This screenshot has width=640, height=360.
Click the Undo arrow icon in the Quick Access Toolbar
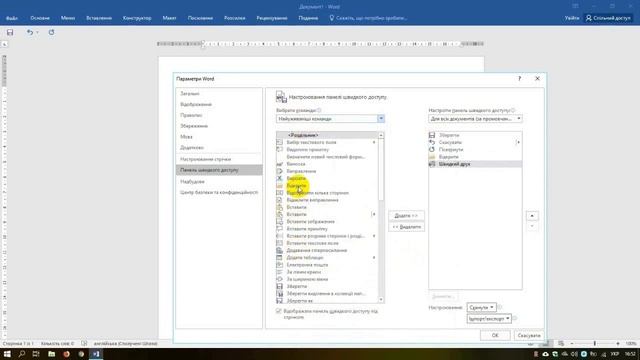pyautogui.click(x=29, y=32)
